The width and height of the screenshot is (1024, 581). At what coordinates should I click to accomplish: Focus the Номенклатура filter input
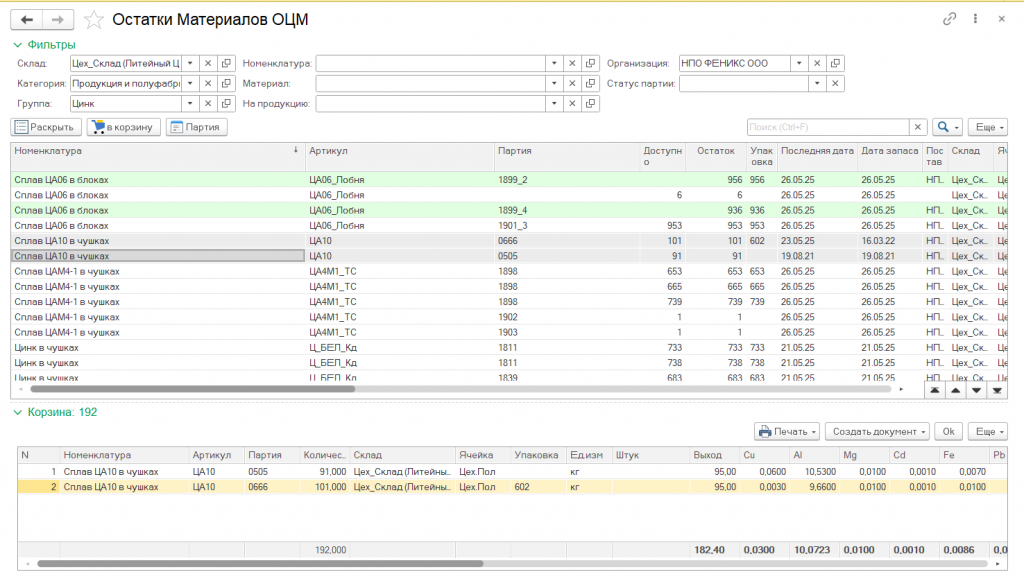coord(431,63)
